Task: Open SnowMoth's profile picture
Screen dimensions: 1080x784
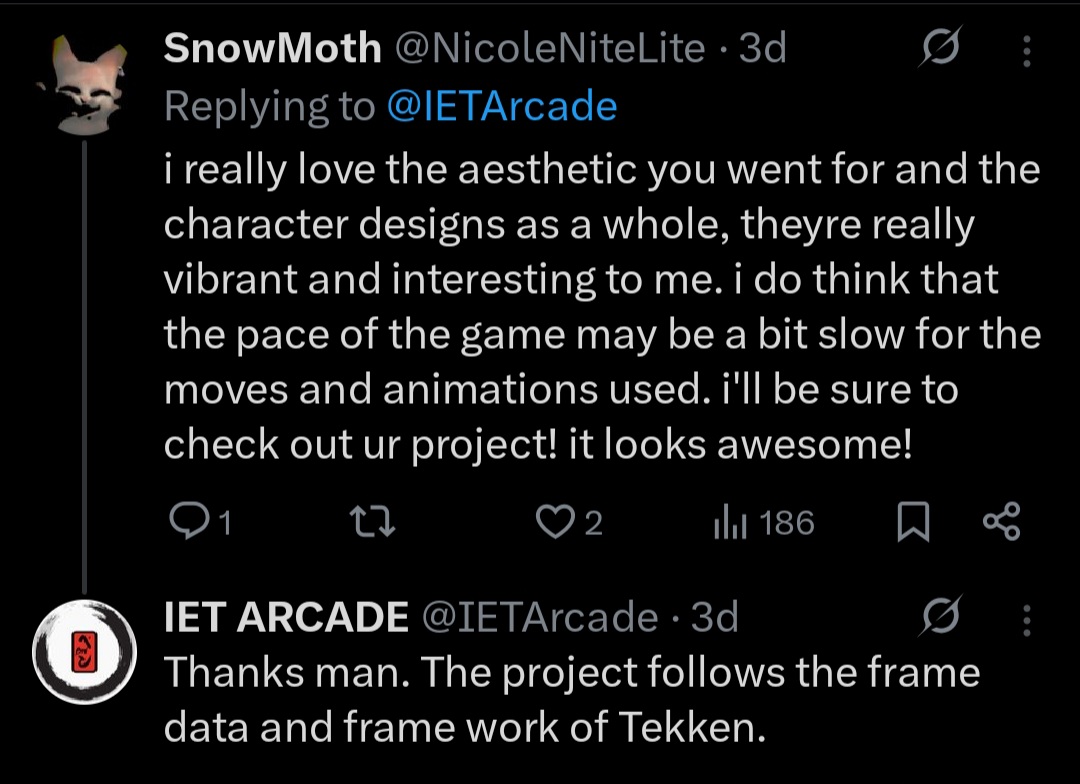Action: 84,84
